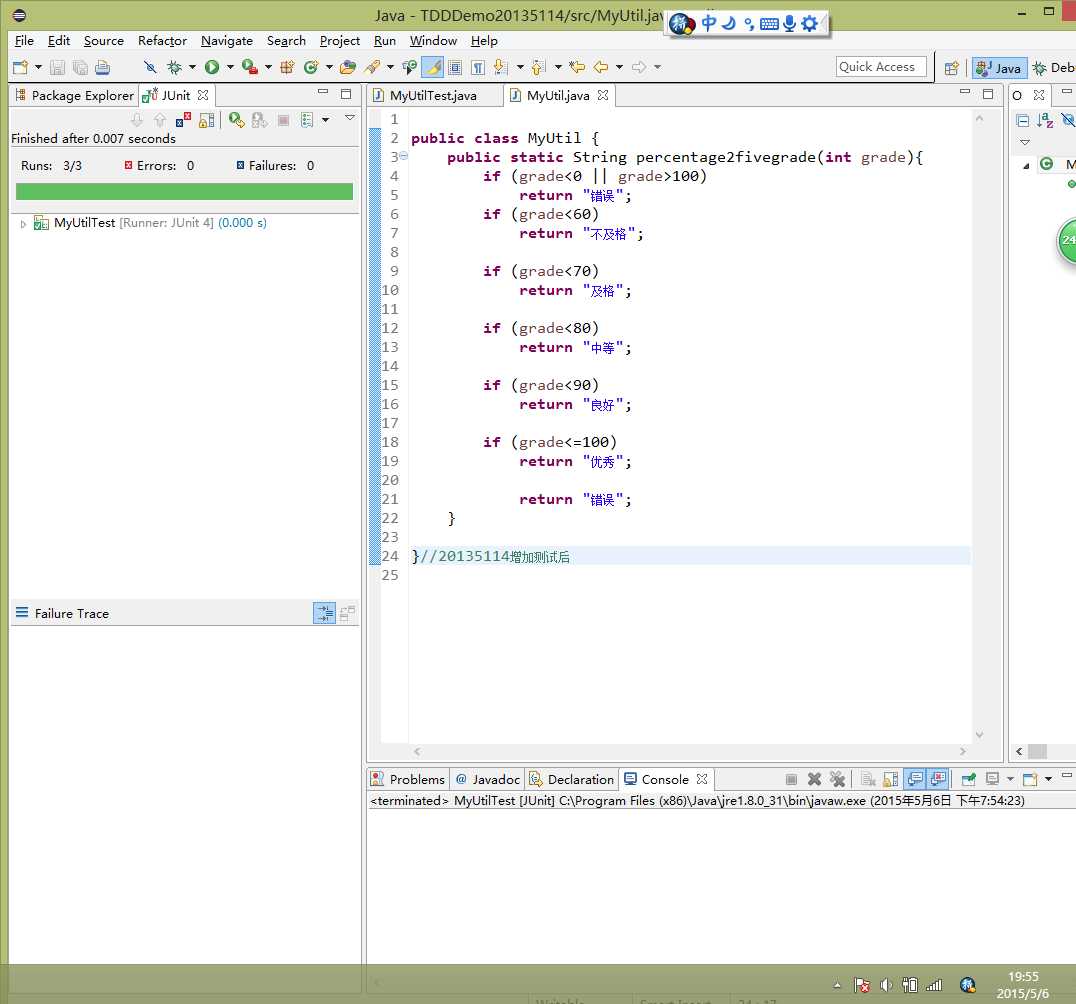Click the Open Perspective icon
The height and width of the screenshot is (1004, 1076).
951,68
